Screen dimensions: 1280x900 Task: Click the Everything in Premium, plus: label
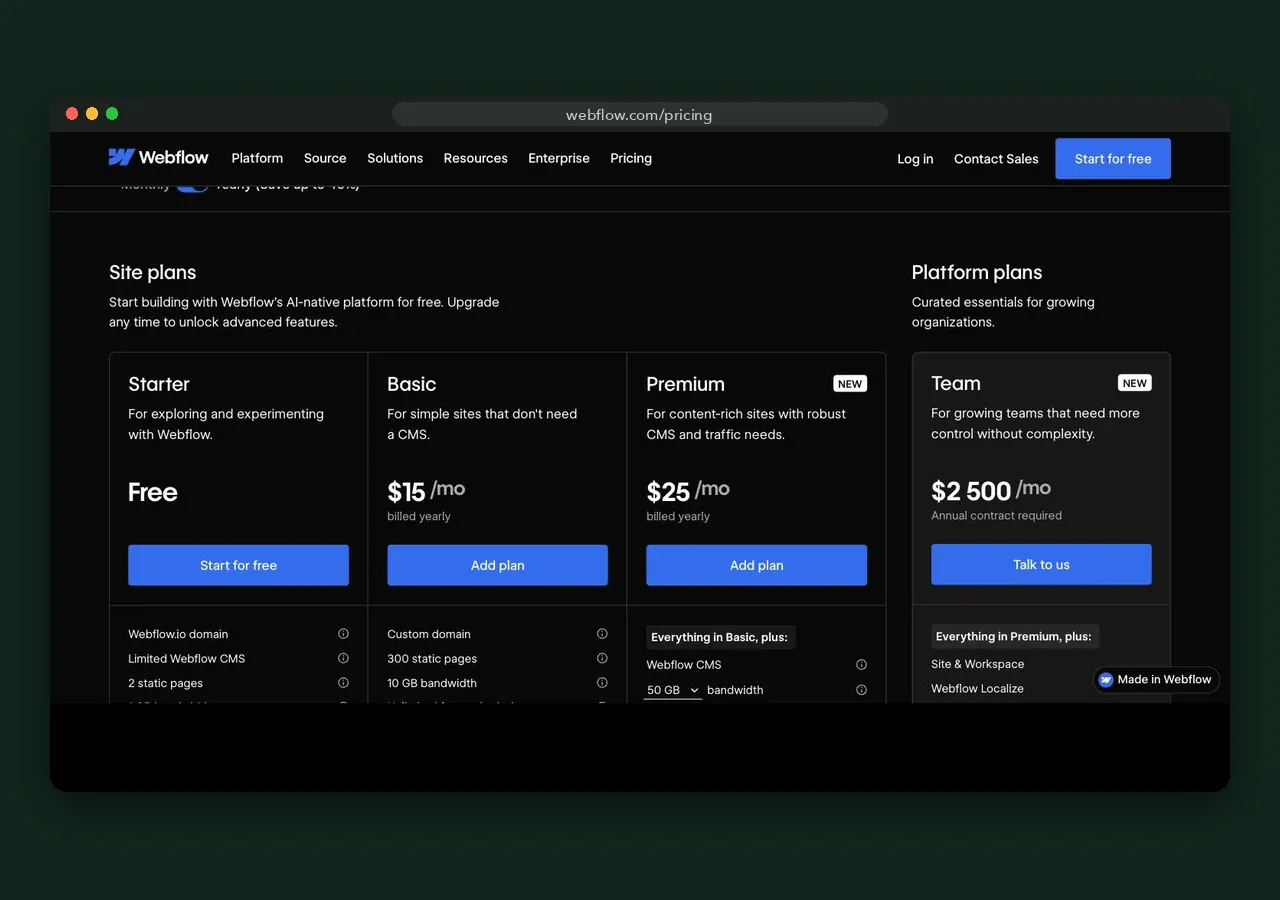[x=1013, y=636]
